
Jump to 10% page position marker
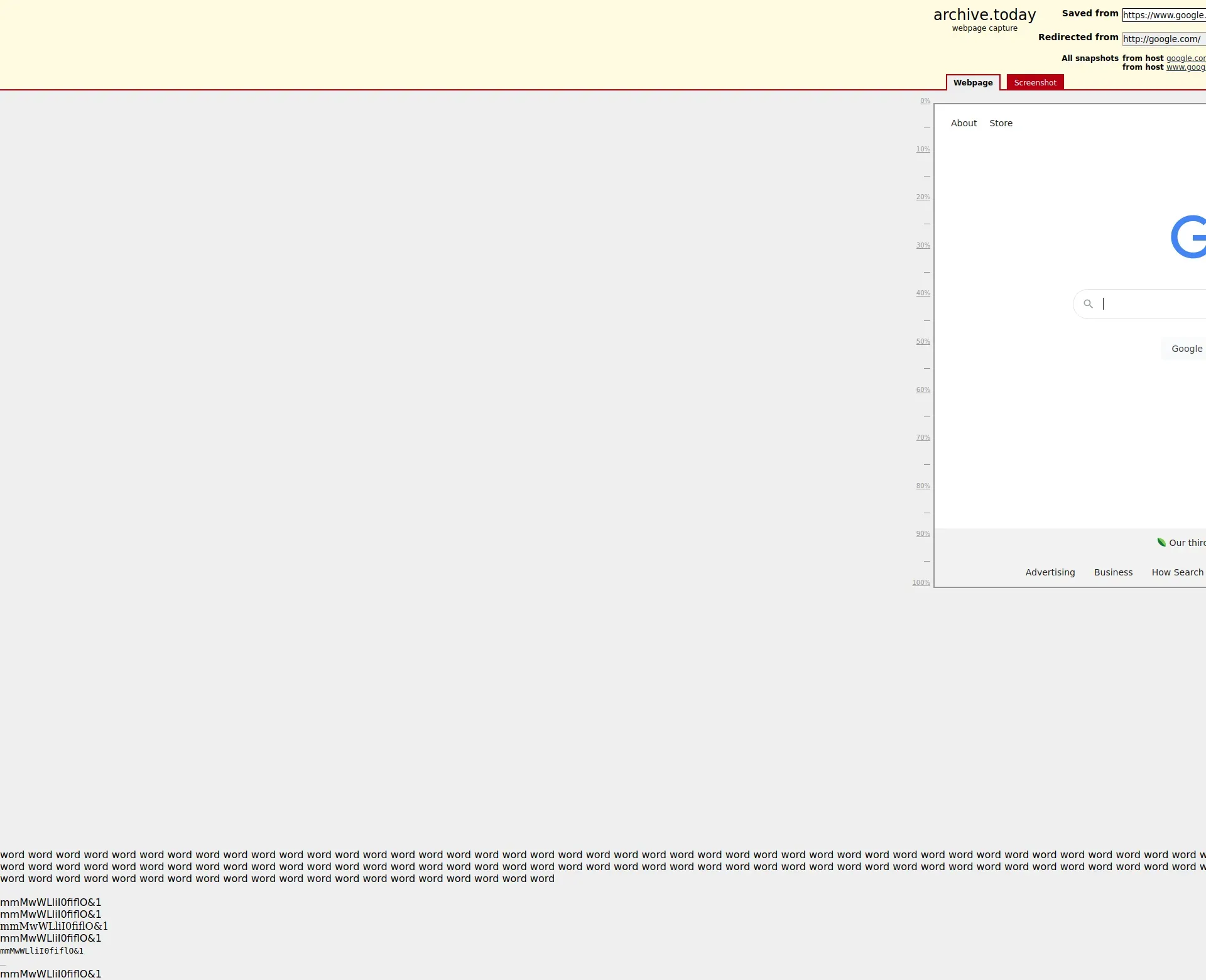click(x=923, y=150)
